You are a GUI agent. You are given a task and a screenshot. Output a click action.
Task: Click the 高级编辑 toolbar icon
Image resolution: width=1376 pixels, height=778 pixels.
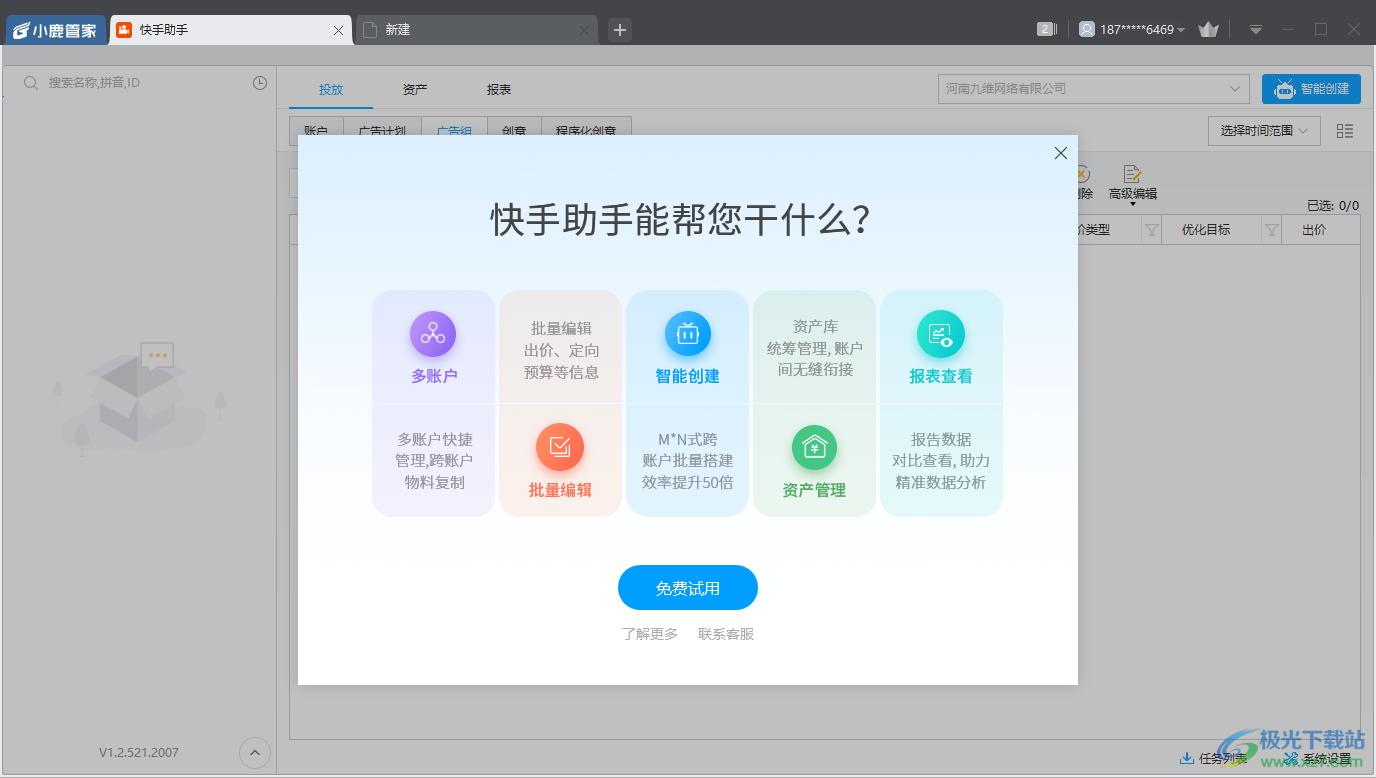[x=1133, y=175]
